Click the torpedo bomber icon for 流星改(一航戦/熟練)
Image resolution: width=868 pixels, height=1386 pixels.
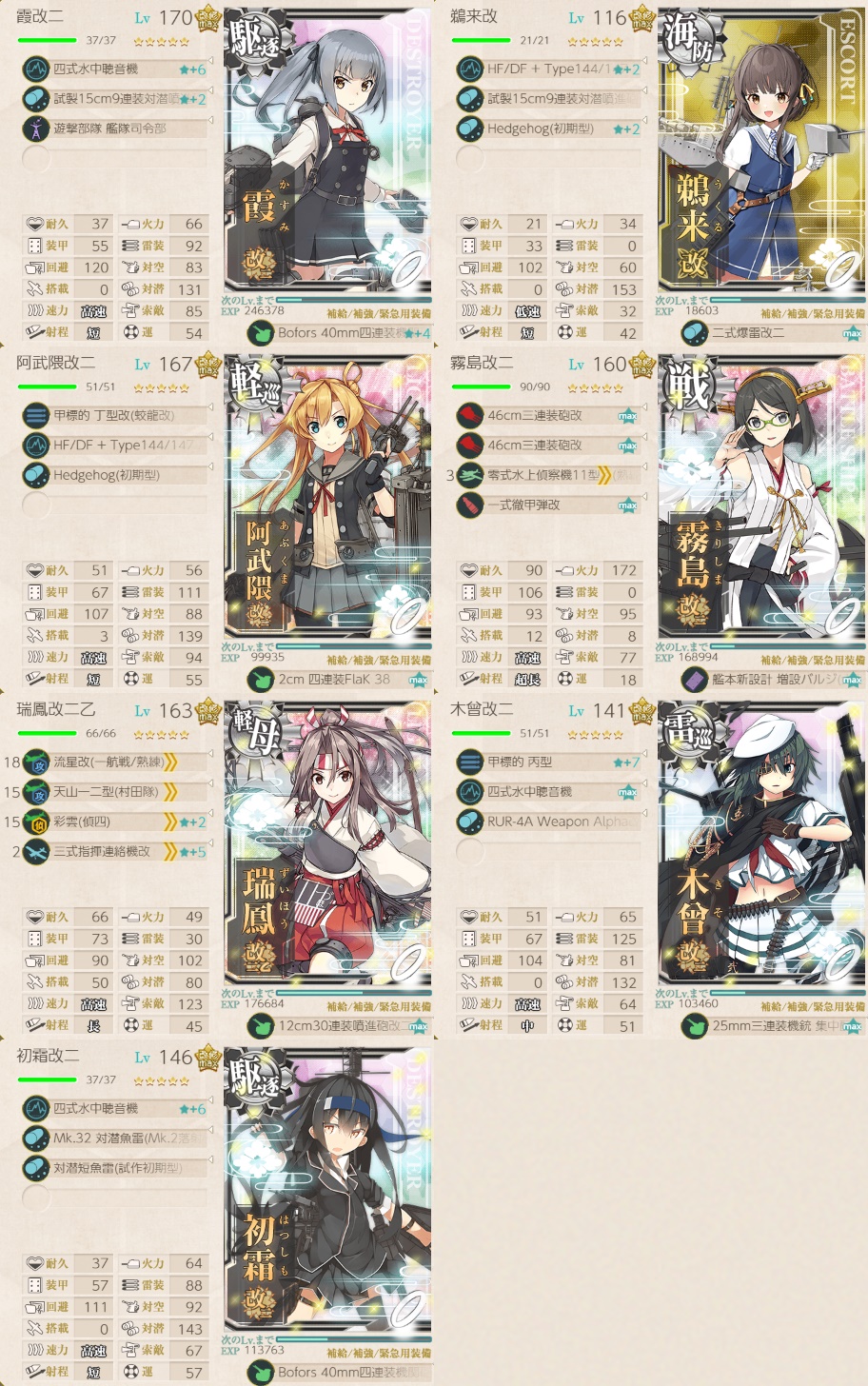click(36, 762)
